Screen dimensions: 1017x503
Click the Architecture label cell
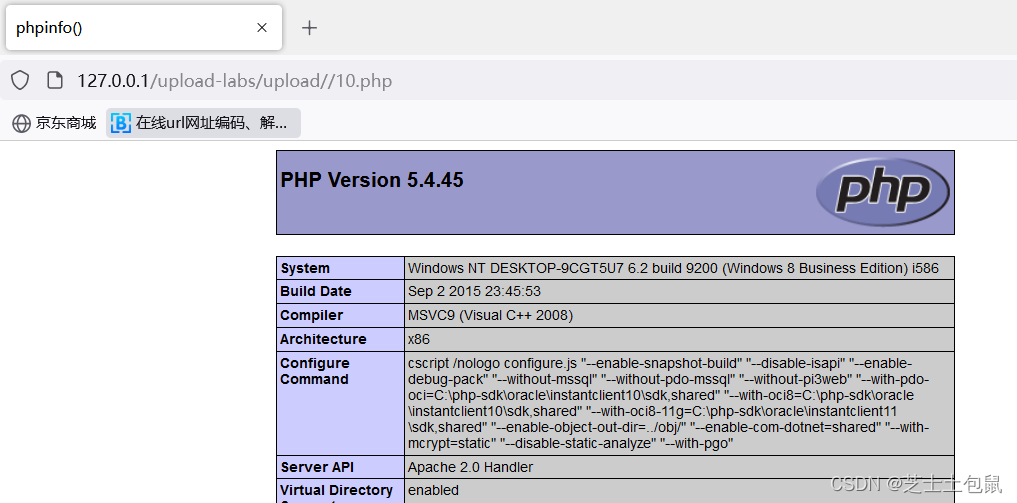tap(341, 339)
